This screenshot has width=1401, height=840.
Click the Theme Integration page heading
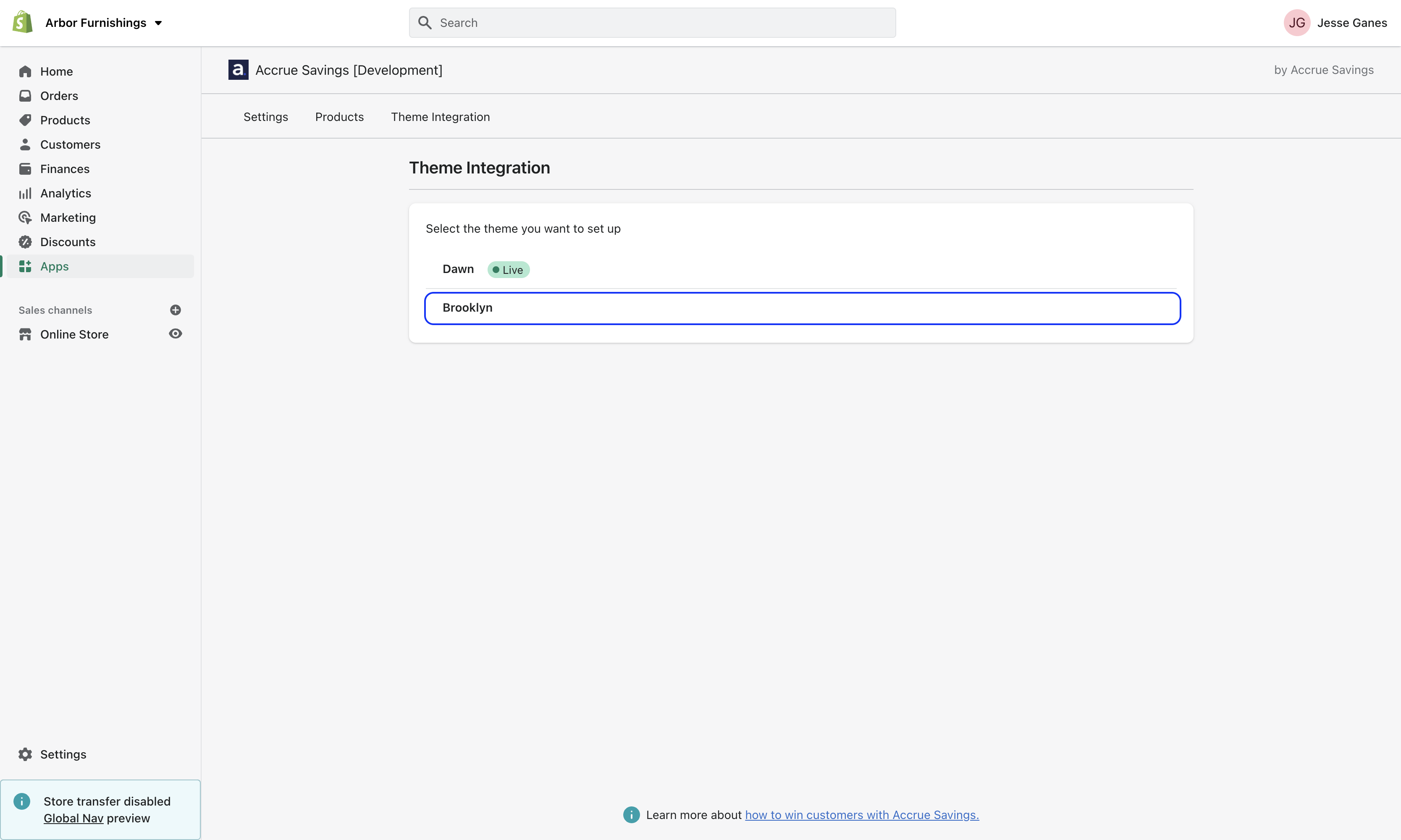(x=479, y=168)
